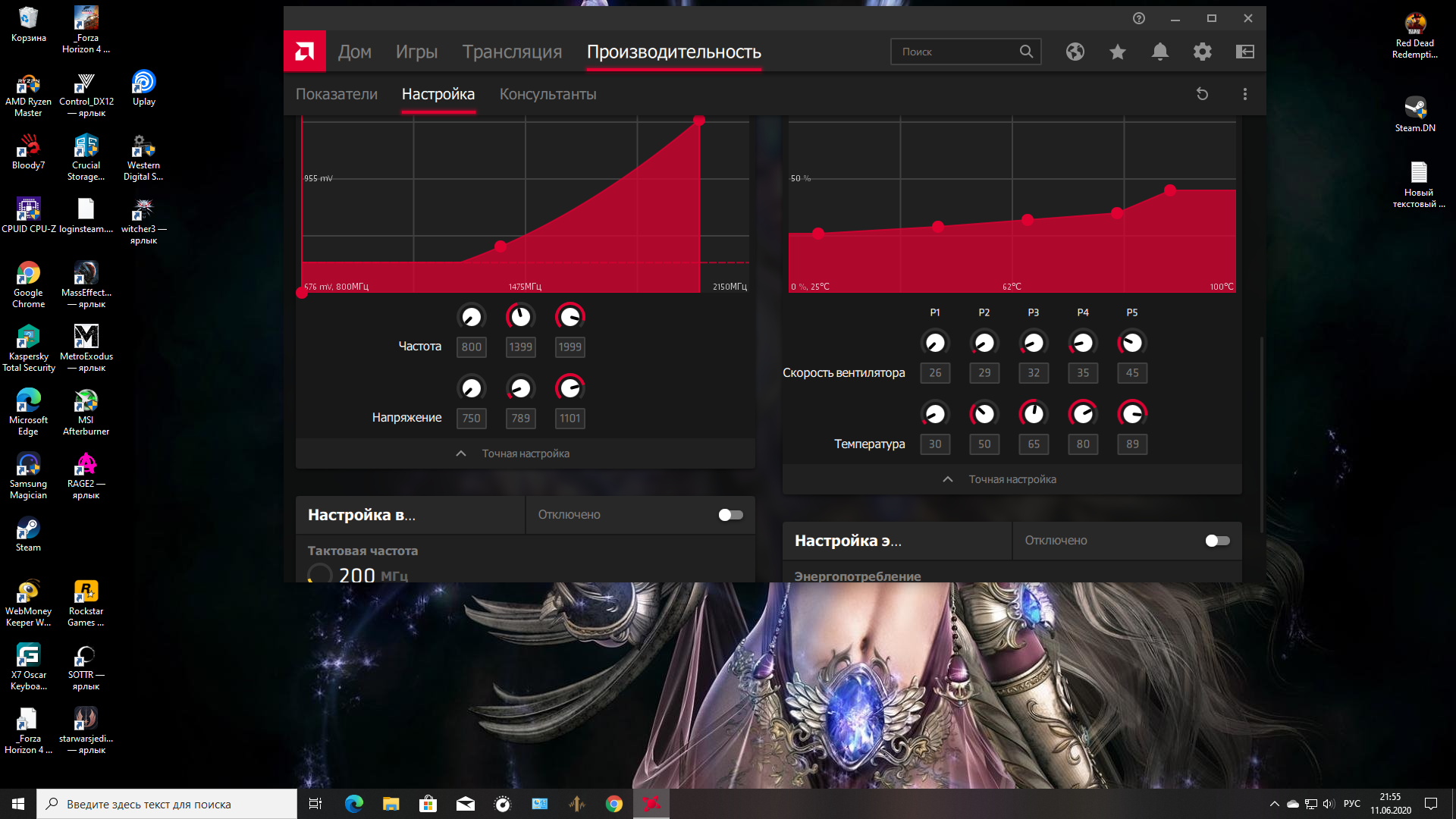Open settings gear icon in Radeon

click(1202, 52)
